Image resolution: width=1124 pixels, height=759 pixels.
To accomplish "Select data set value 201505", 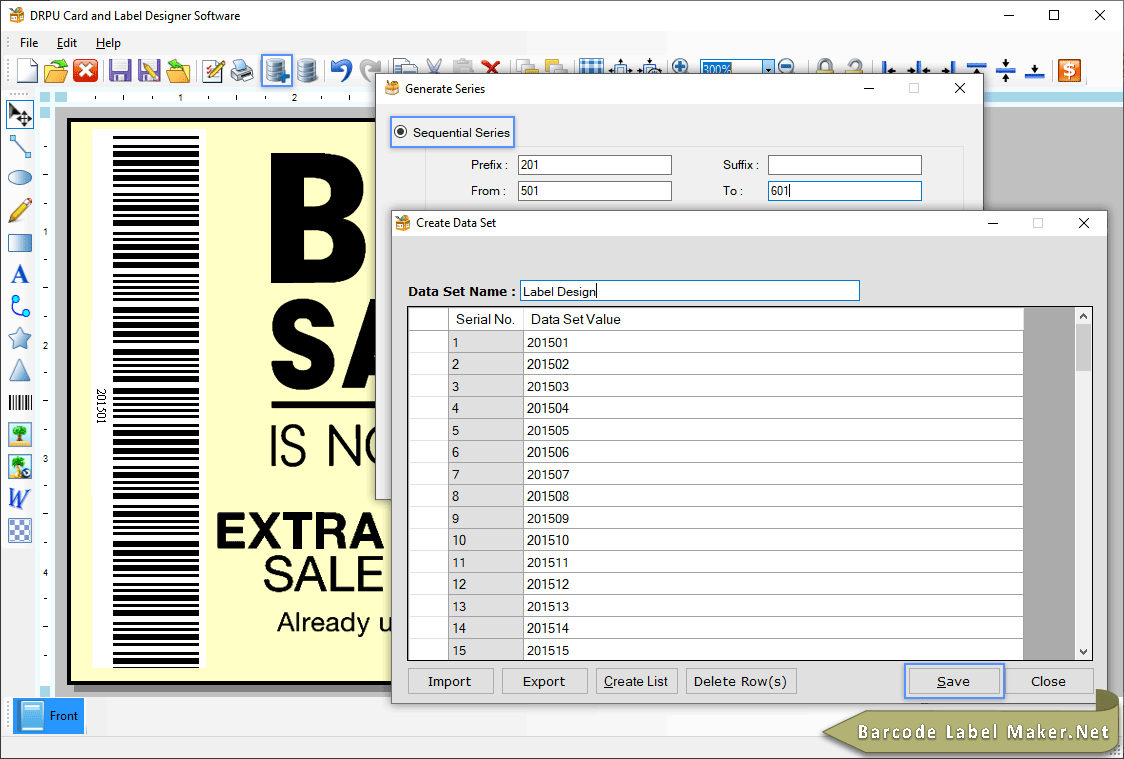I will pos(773,430).
